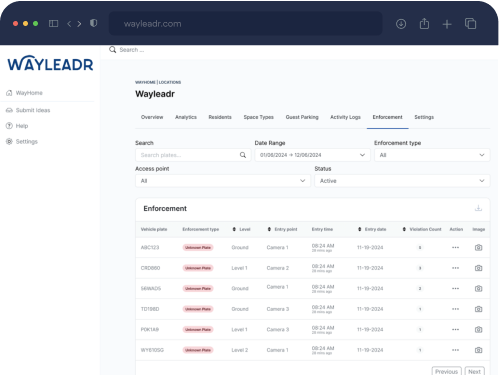View the camera image for plate ABC123
This screenshot has width=499, height=375.
pos(478,247)
